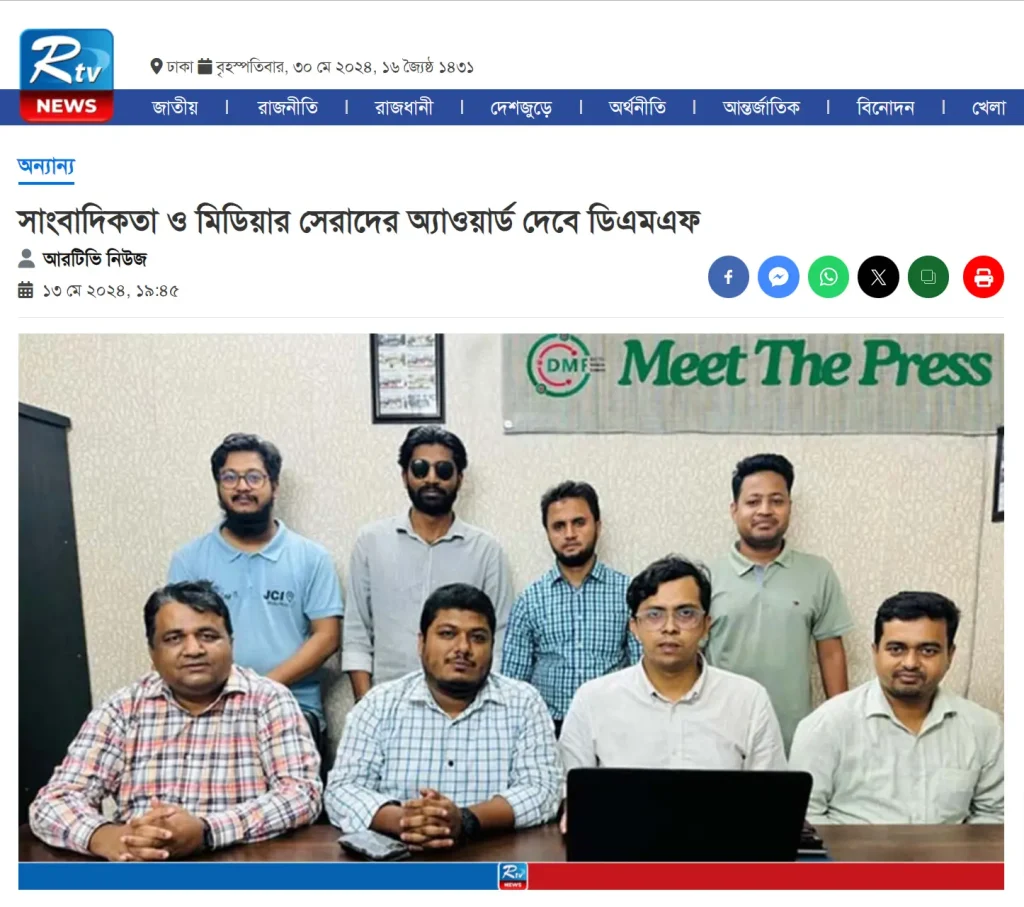Share article on WhatsApp
The image size is (1024, 907).
click(x=828, y=277)
